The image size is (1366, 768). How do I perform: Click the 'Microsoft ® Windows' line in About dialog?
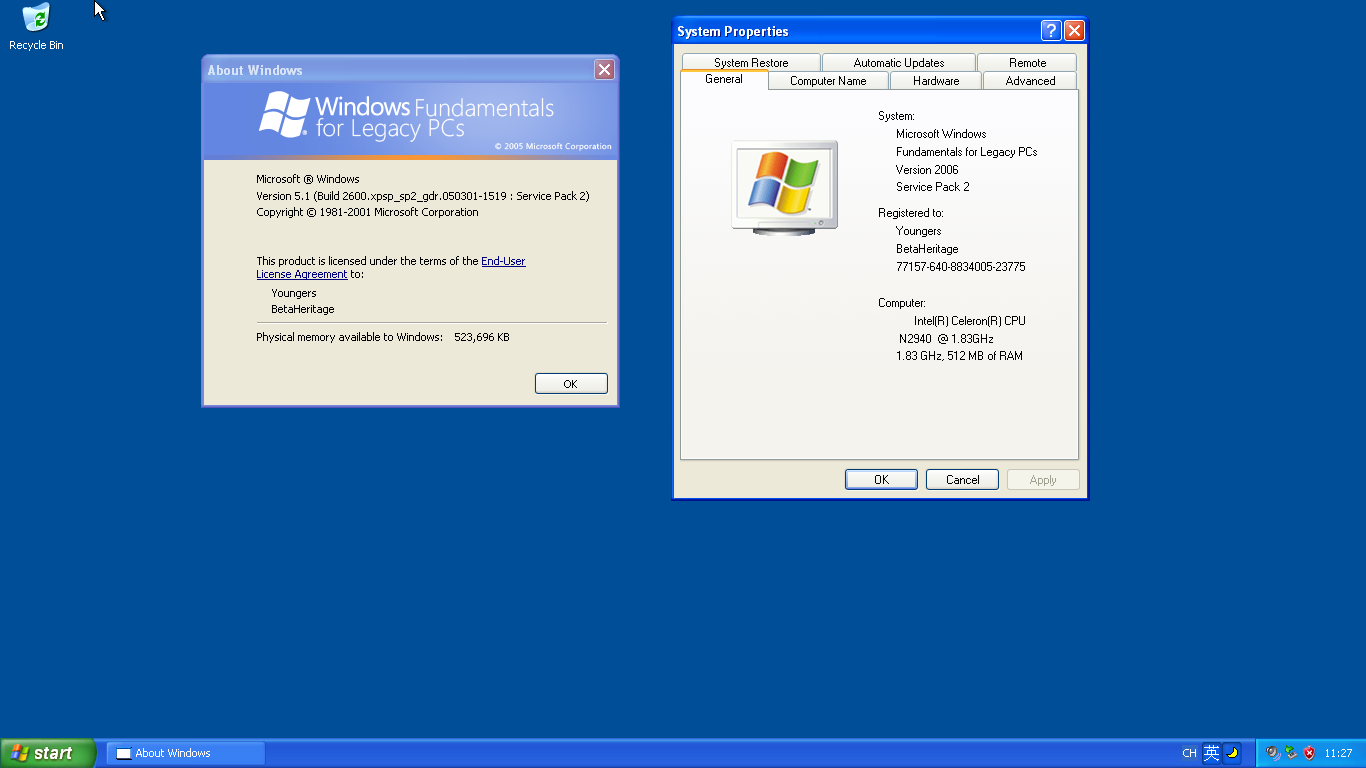pyautogui.click(x=308, y=179)
